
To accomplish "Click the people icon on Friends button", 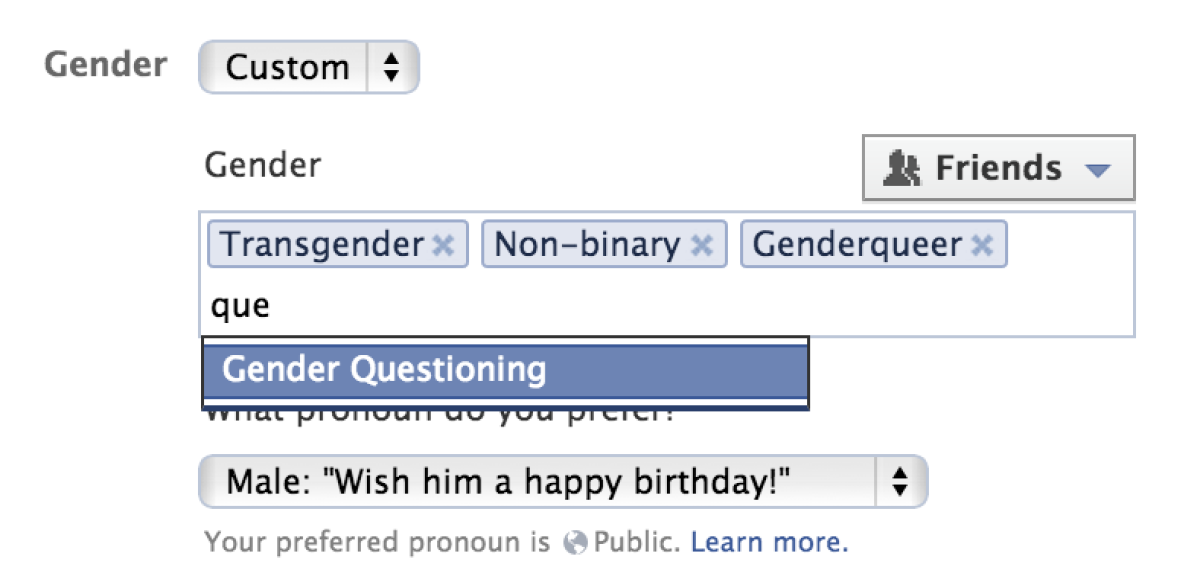I will click(901, 169).
